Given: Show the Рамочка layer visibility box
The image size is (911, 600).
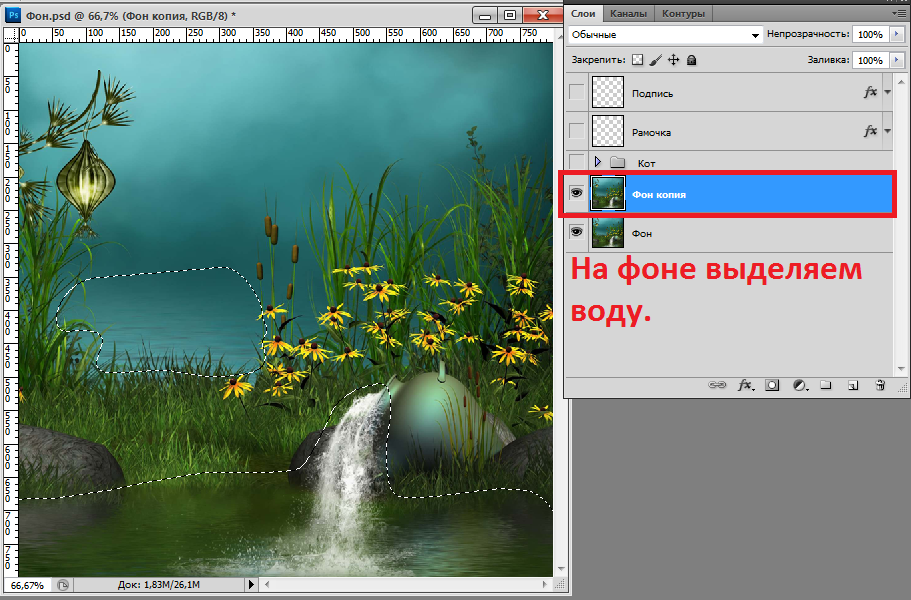Looking at the screenshot, I should (576, 131).
